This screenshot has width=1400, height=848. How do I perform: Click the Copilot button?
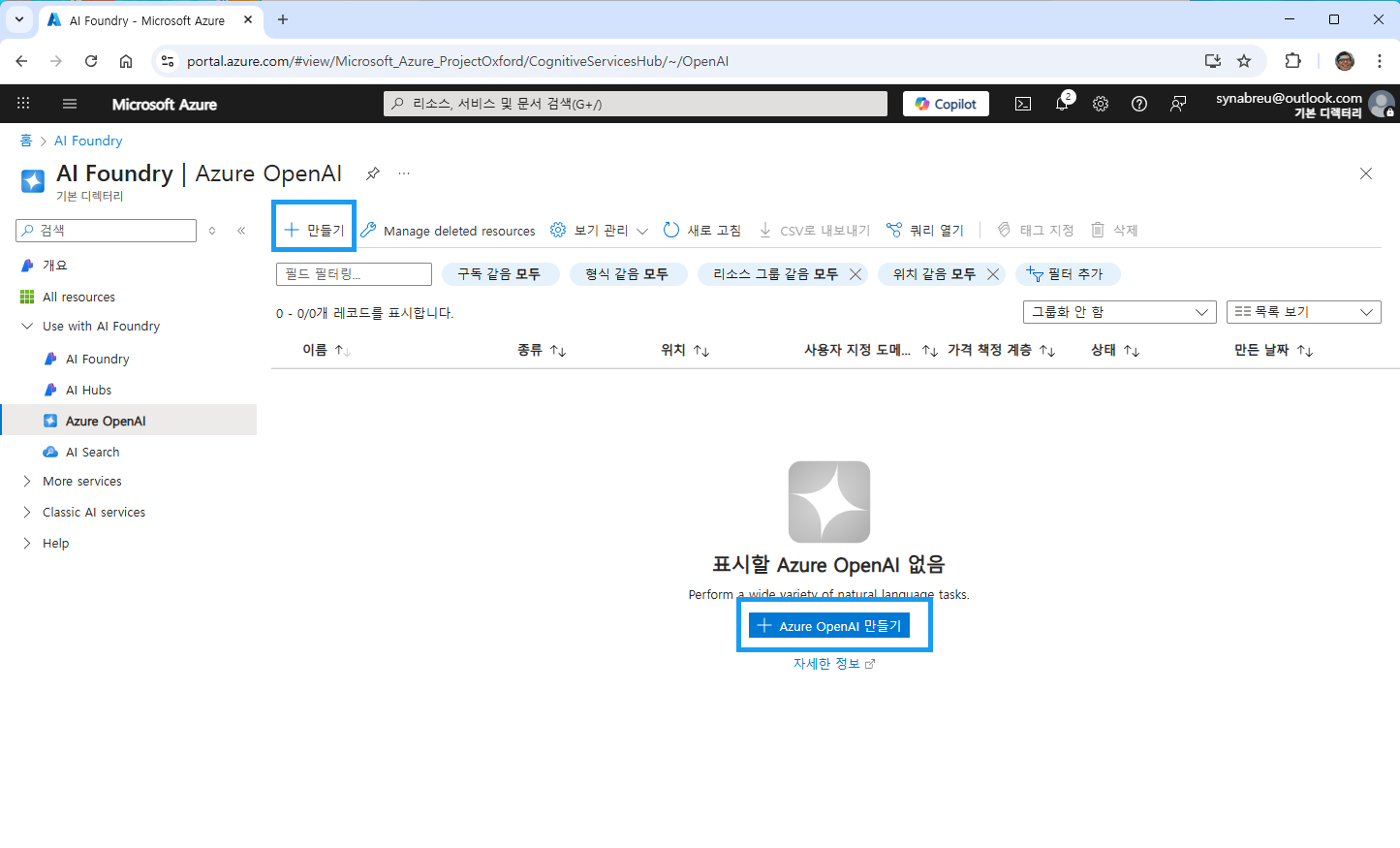point(946,104)
